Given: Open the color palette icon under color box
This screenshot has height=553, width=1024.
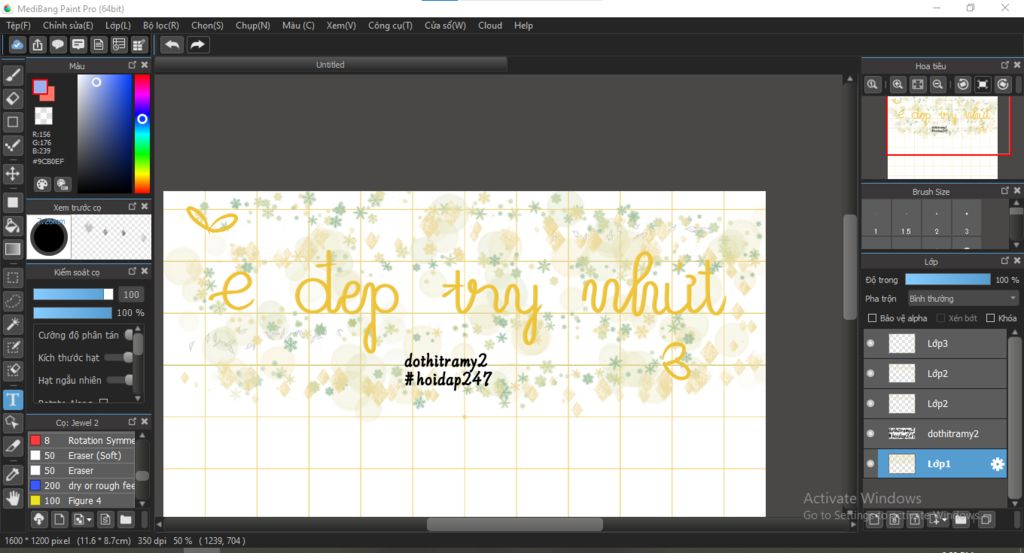Looking at the screenshot, I should click(x=42, y=184).
